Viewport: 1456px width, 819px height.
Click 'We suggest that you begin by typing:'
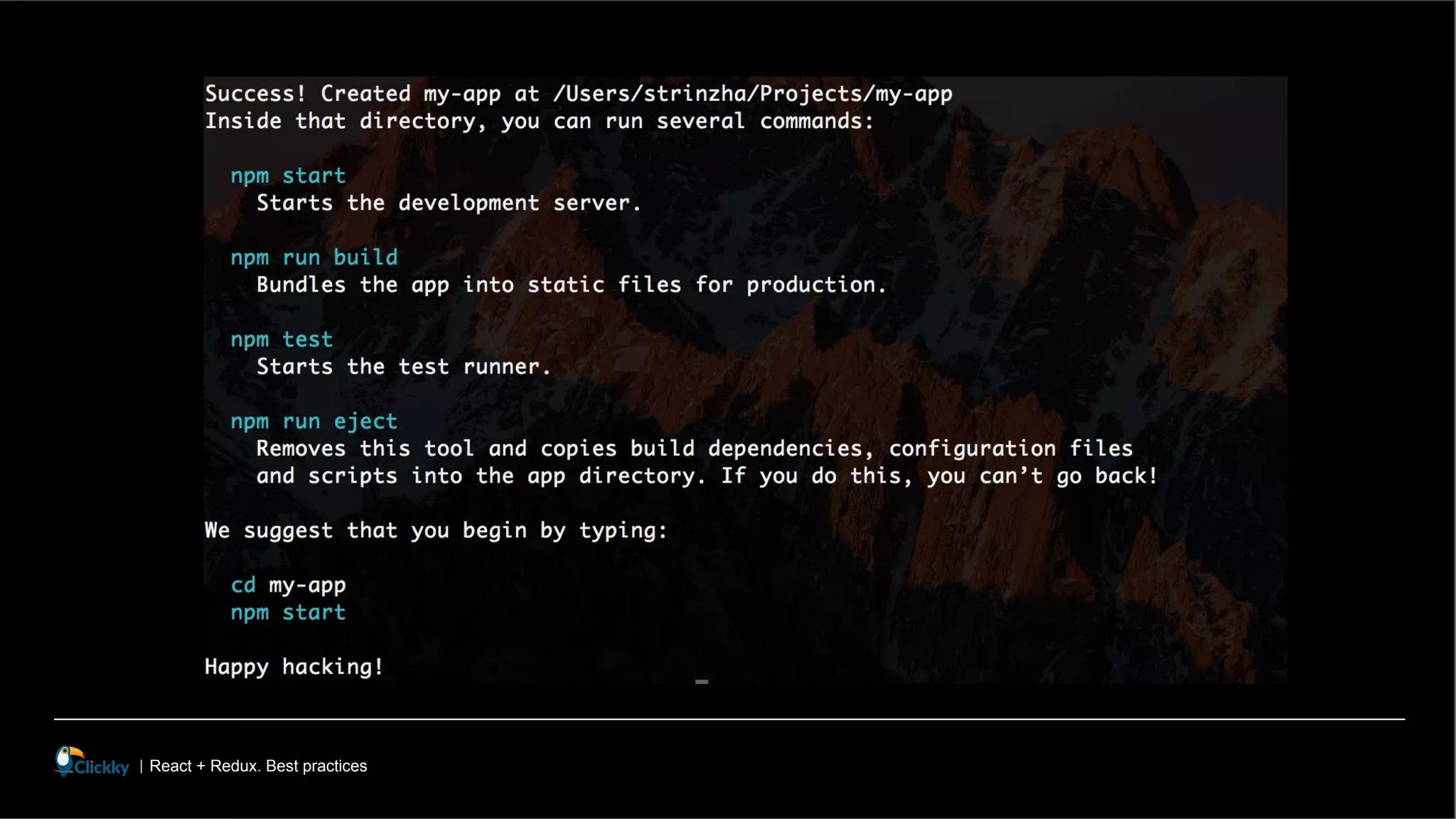point(436,530)
